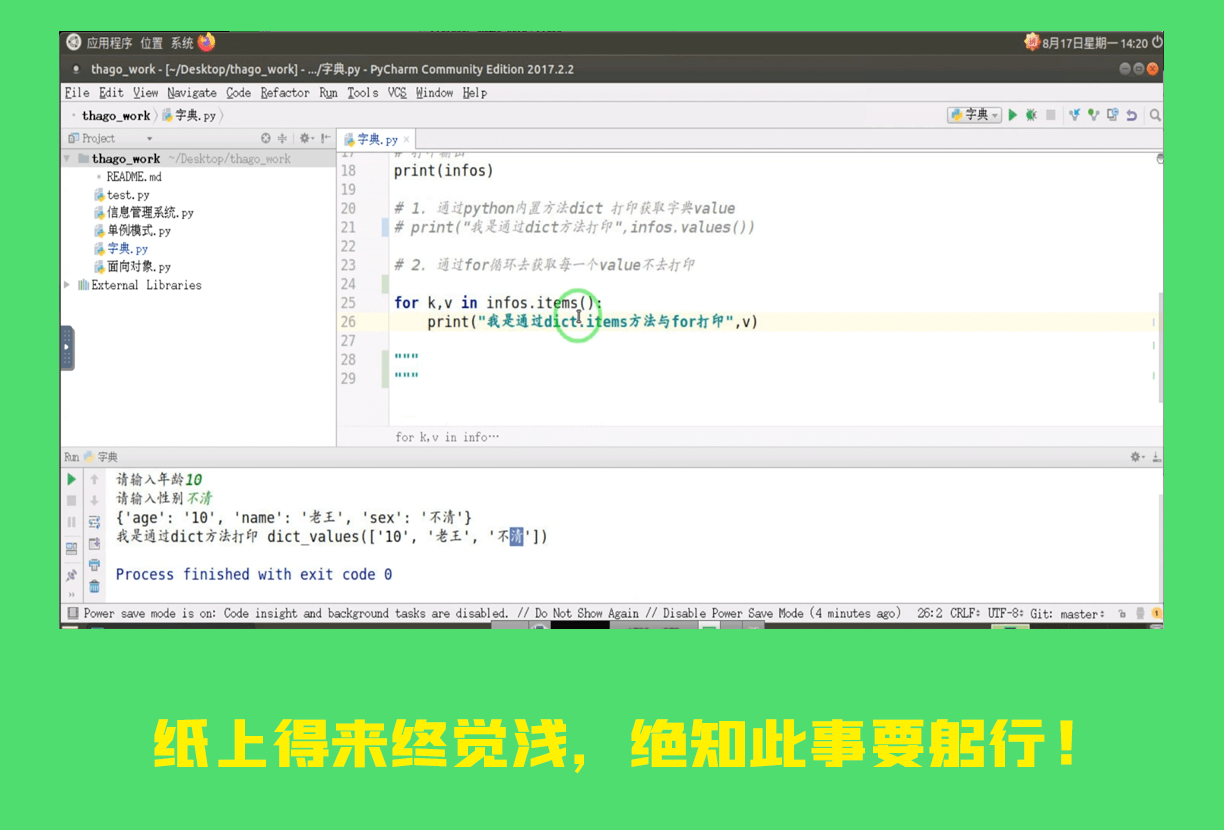1224x830 pixels.
Task: Open the 位置 places menu
Action: coord(152,43)
